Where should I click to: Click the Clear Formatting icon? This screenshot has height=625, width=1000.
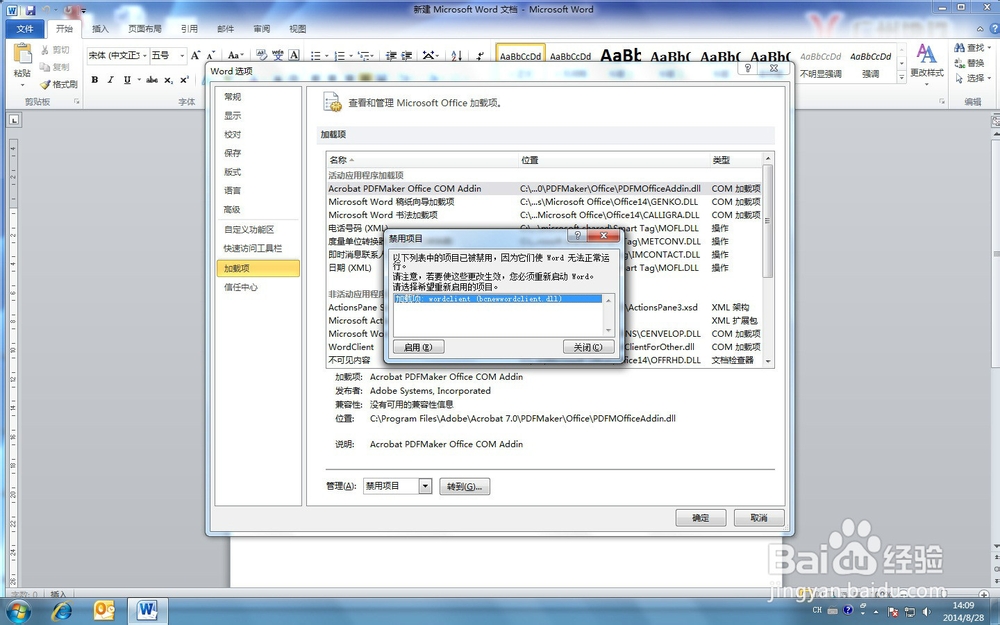pyautogui.click(x=261, y=55)
